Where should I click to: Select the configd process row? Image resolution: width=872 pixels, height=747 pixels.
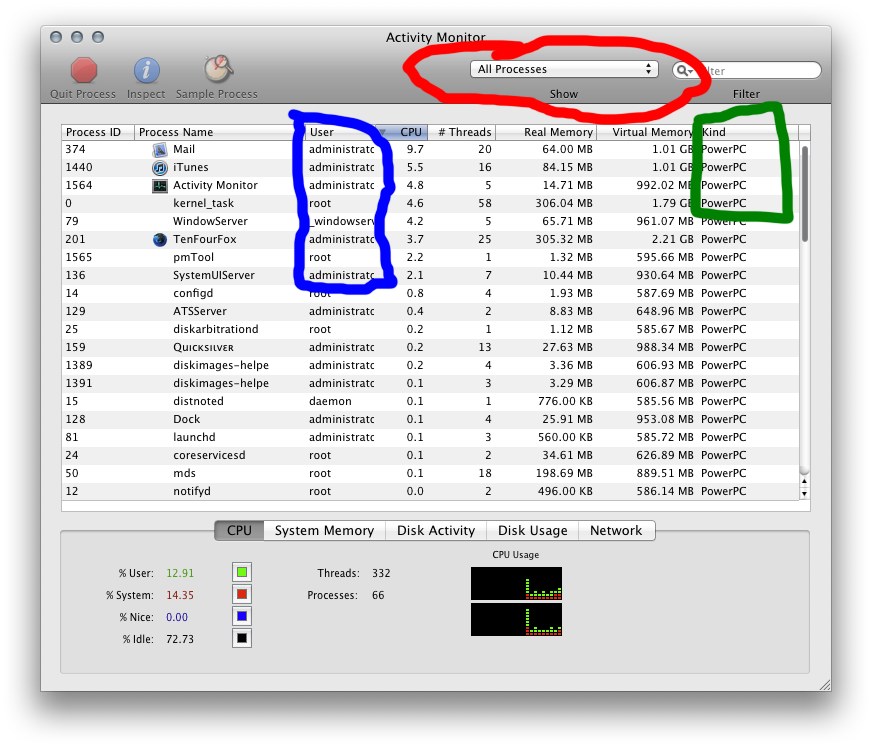pos(430,293)
